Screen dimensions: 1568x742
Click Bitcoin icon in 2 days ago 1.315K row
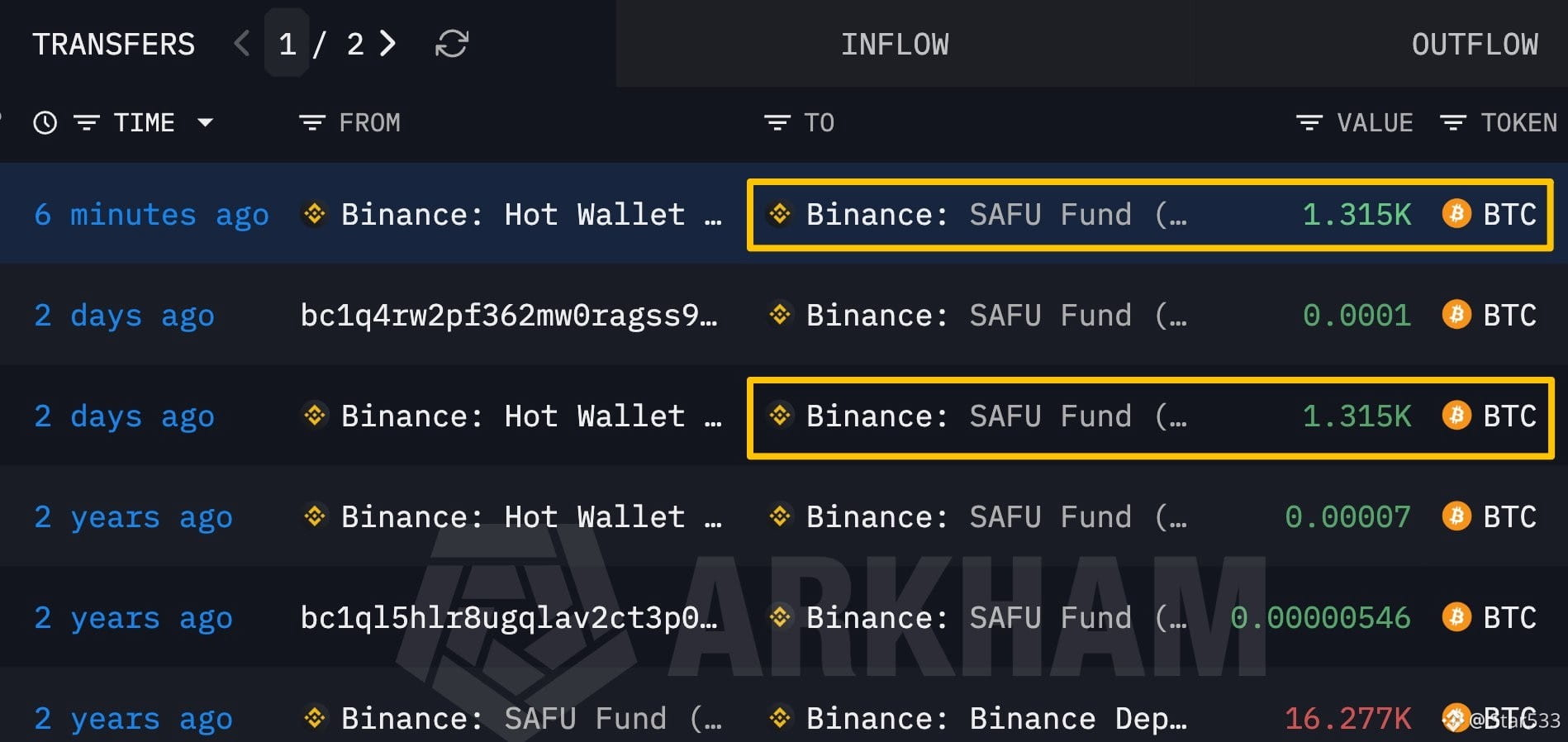click(x=1456, y=416)
